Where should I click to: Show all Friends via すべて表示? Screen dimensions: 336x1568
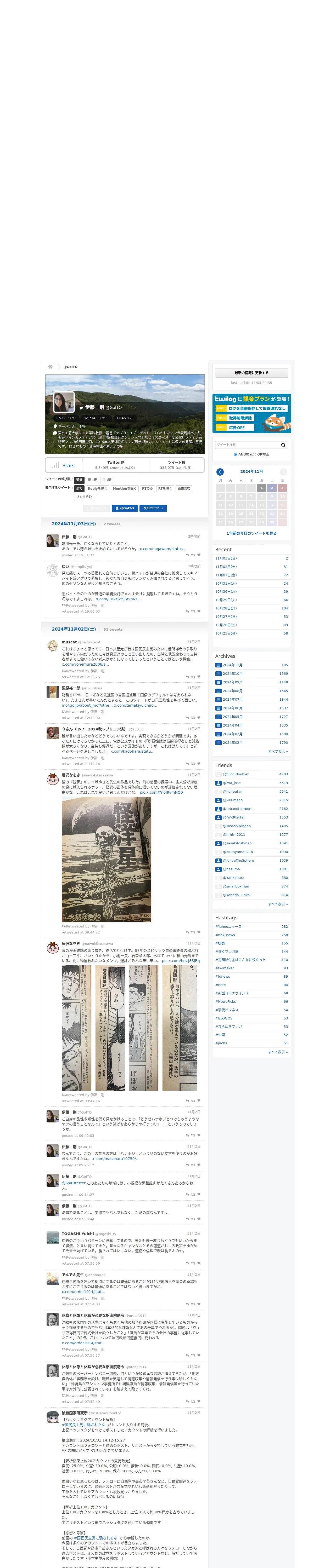click(x=278, y=904)
